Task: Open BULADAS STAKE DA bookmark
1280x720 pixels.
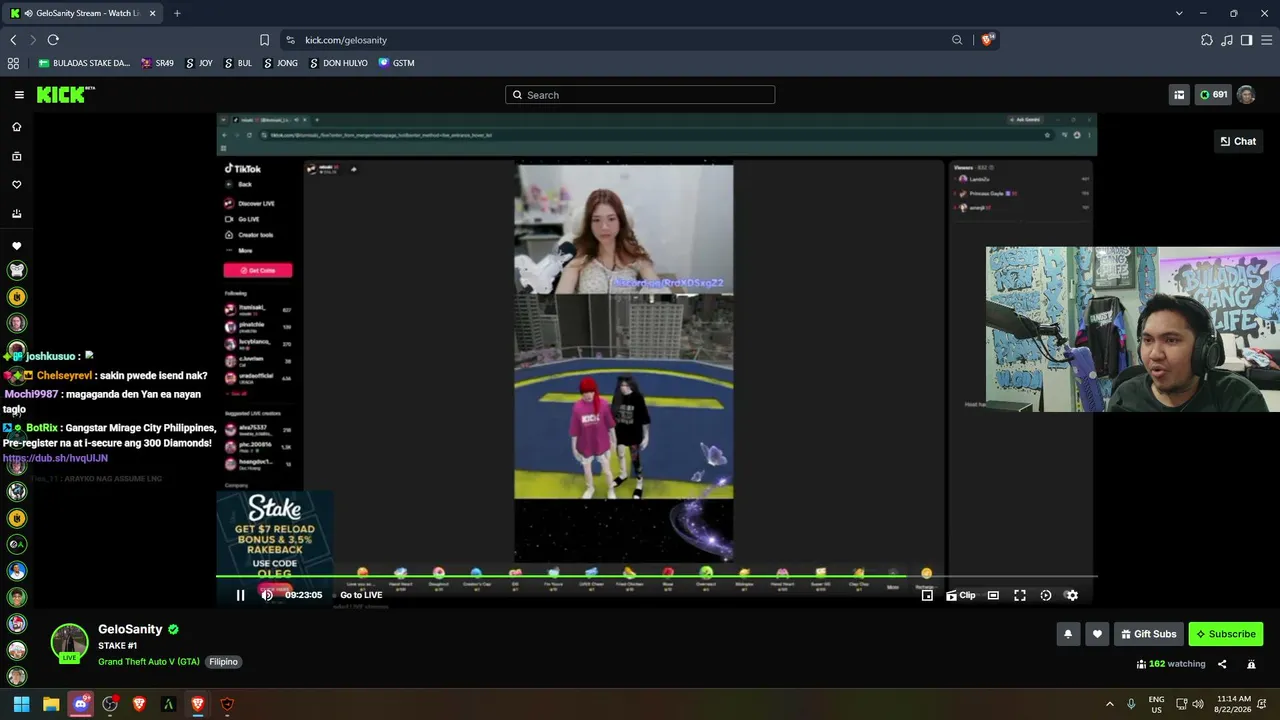Action: pos(85,63)
